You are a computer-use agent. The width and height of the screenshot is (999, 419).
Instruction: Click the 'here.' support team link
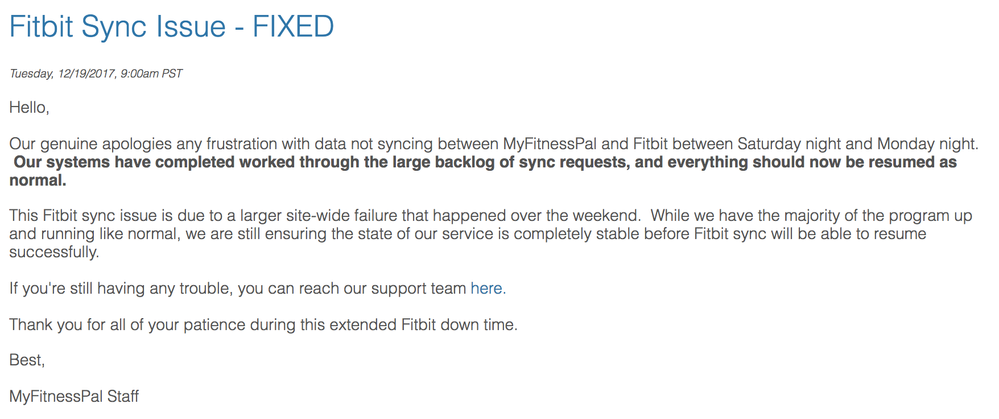[488, 289]
